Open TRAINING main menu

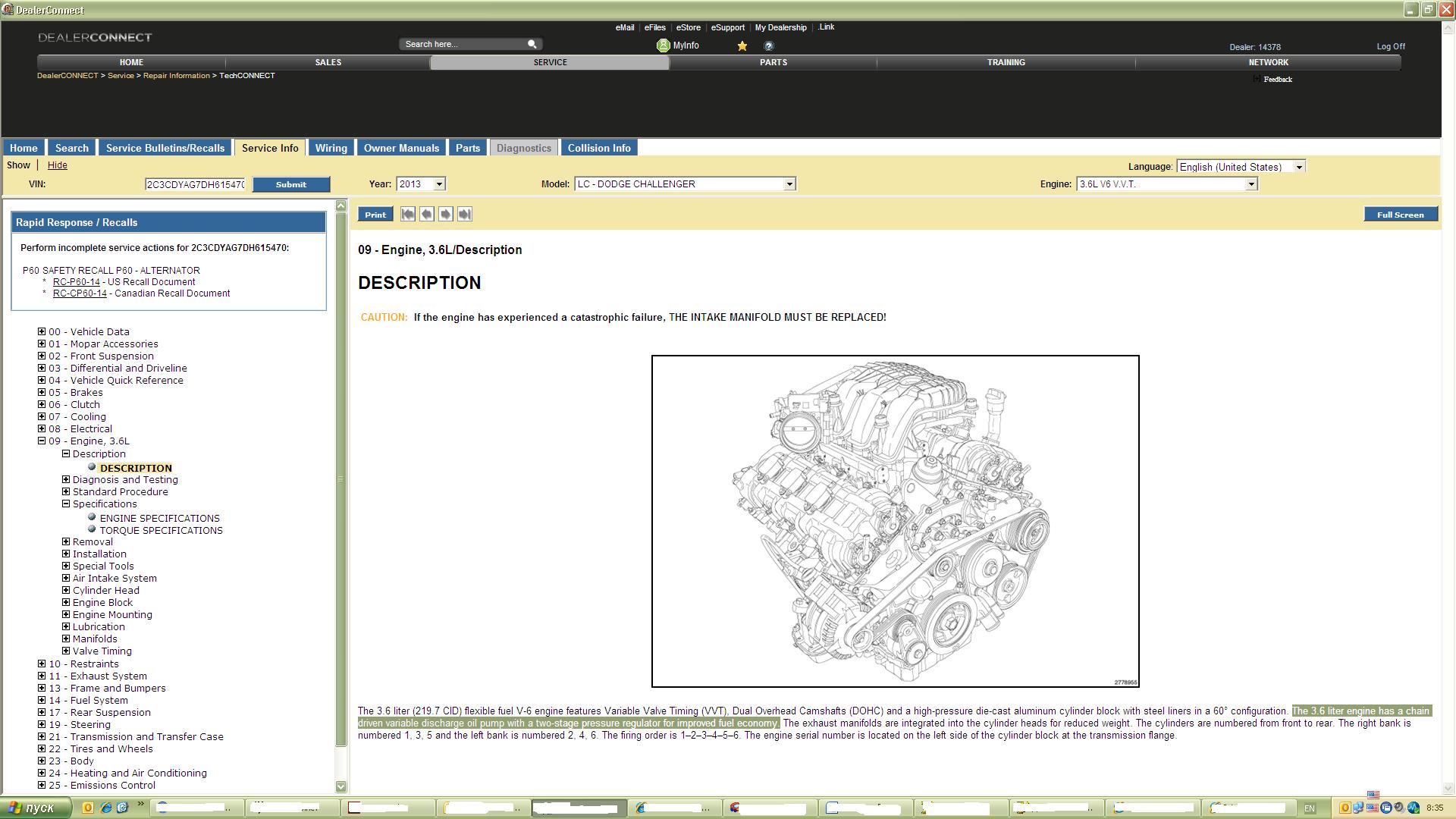[x=1006, y=62]
